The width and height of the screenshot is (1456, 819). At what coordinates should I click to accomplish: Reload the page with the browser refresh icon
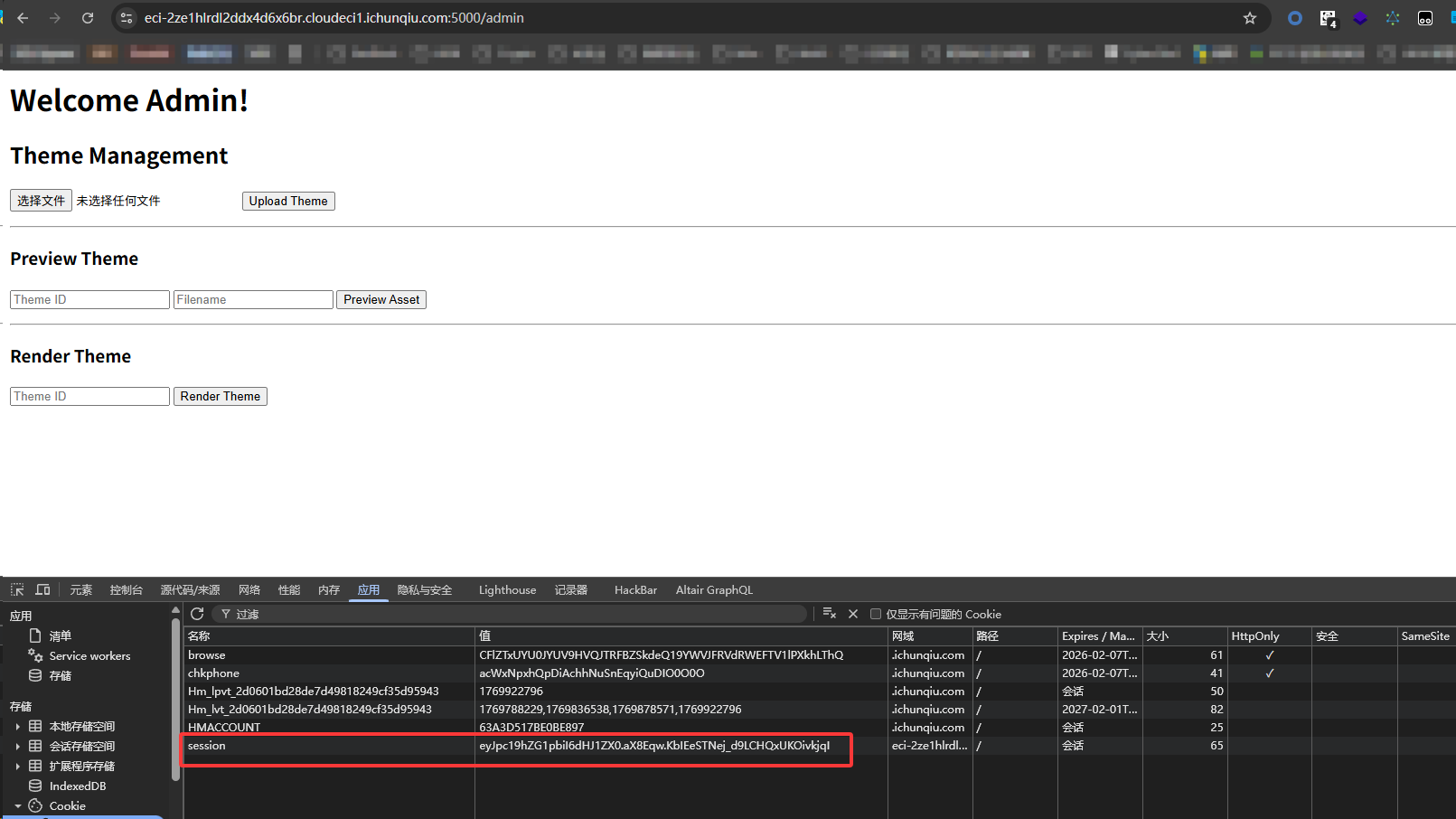(88, 18)
